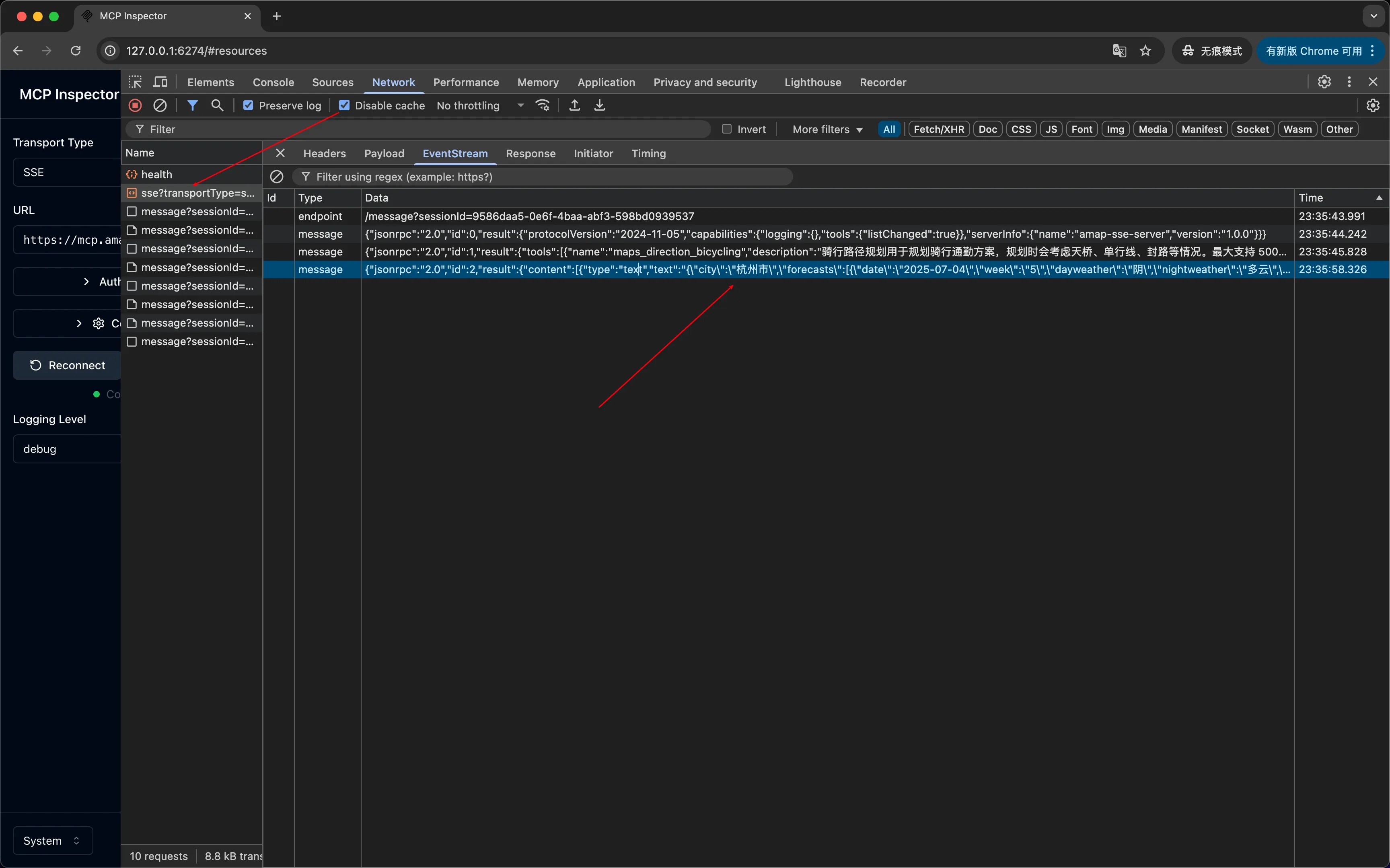Select the message row with amap-sse-server
Screen dimensions: 1390x868
click(826, 234)
